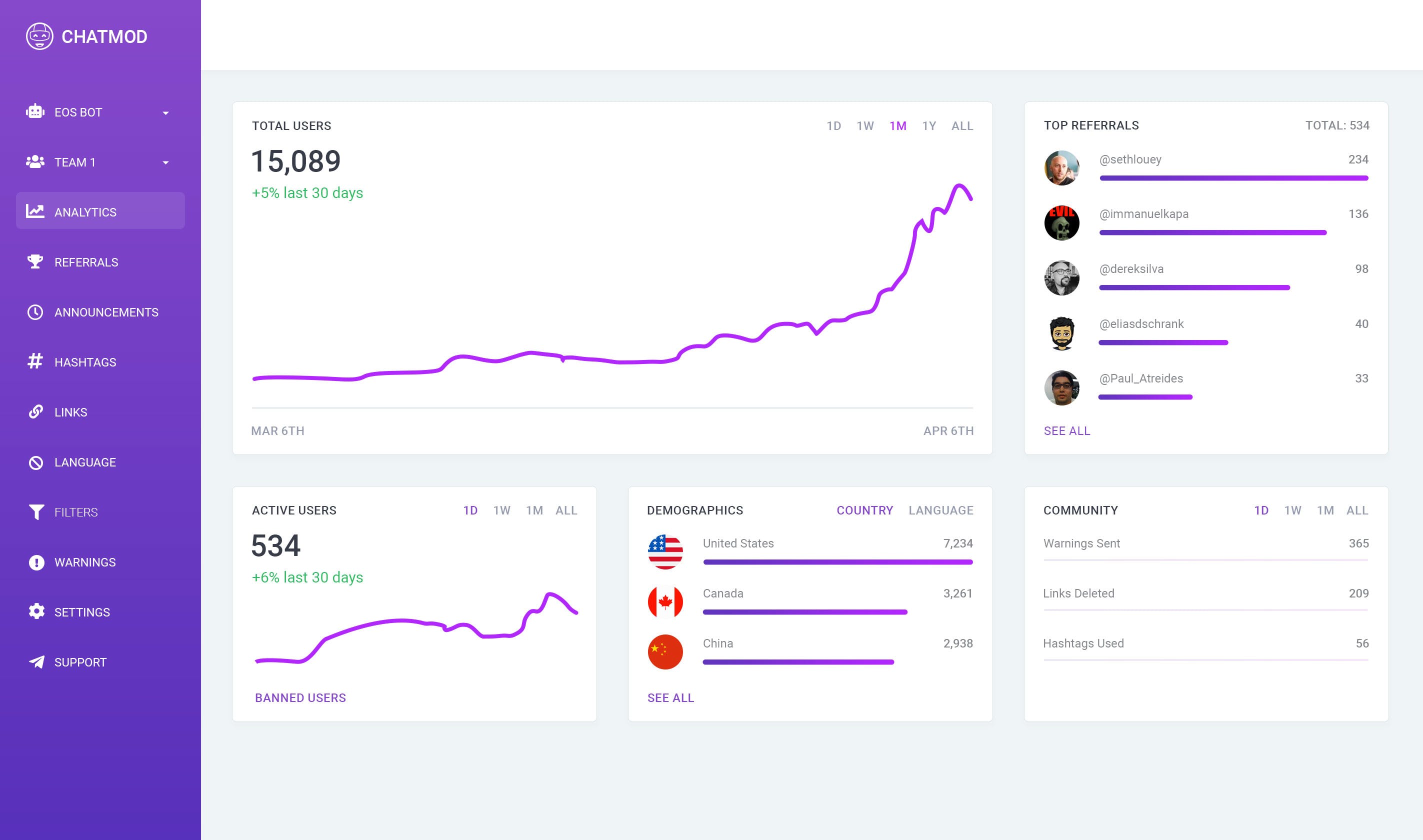This screenshot has height=840, width=1423.
Task: Click the Links sidebar icon
Action: tap(38, 412)
